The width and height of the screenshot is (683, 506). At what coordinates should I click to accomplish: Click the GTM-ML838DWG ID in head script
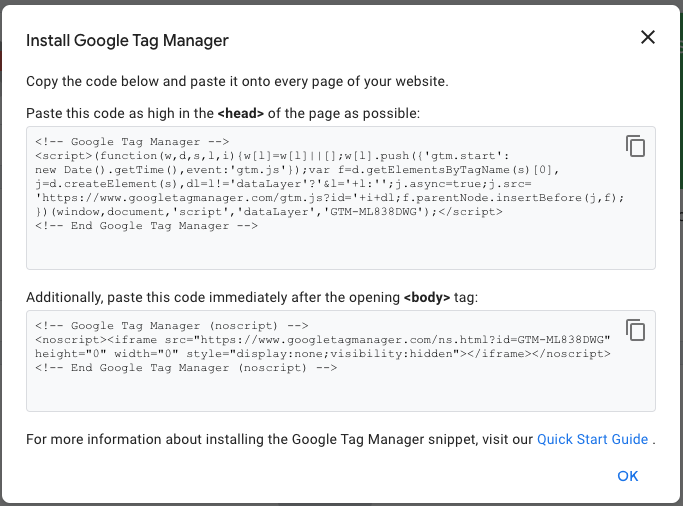371,212
